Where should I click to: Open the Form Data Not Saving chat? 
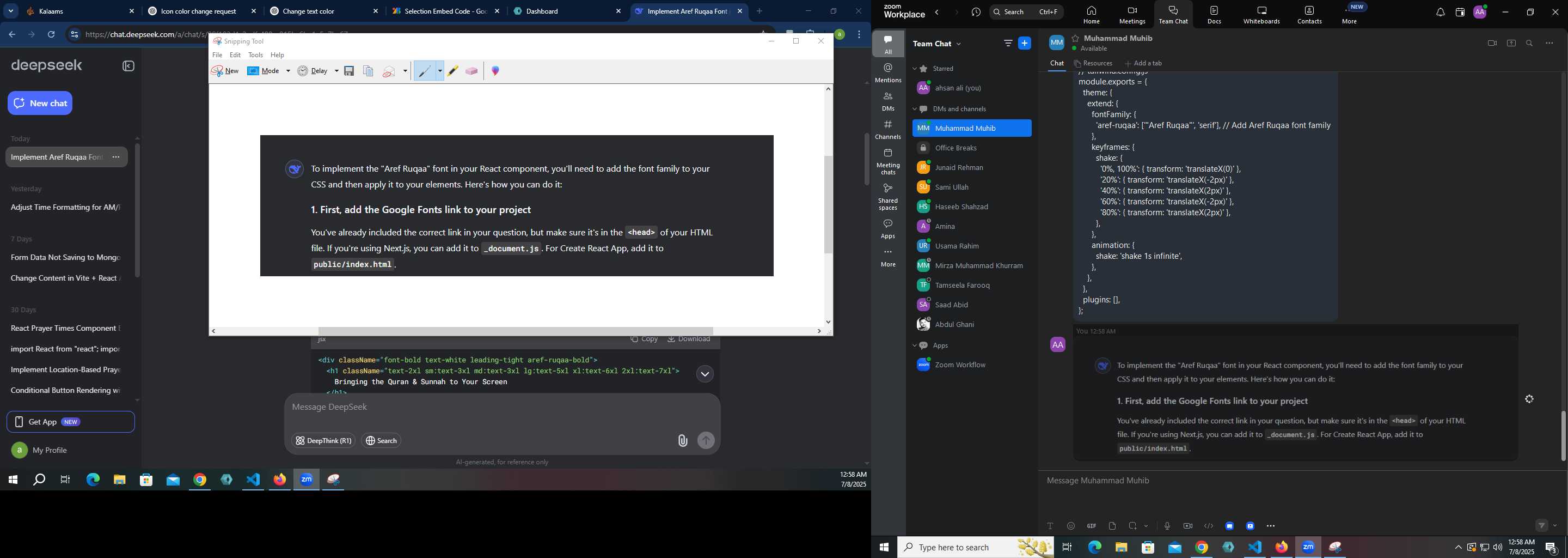[66, 258]
